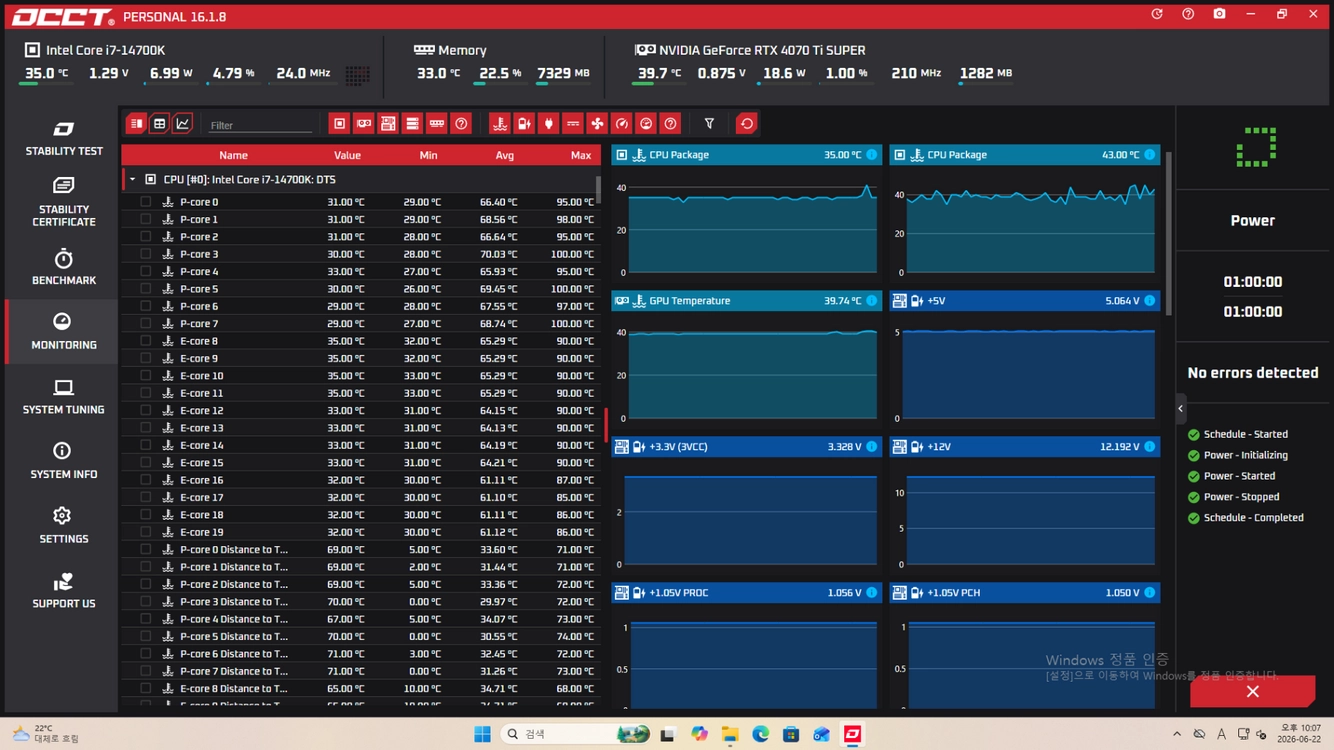
Task: Toggle the power plug sensor type icon
Action: pyautogui.click(x=548, y=124)
